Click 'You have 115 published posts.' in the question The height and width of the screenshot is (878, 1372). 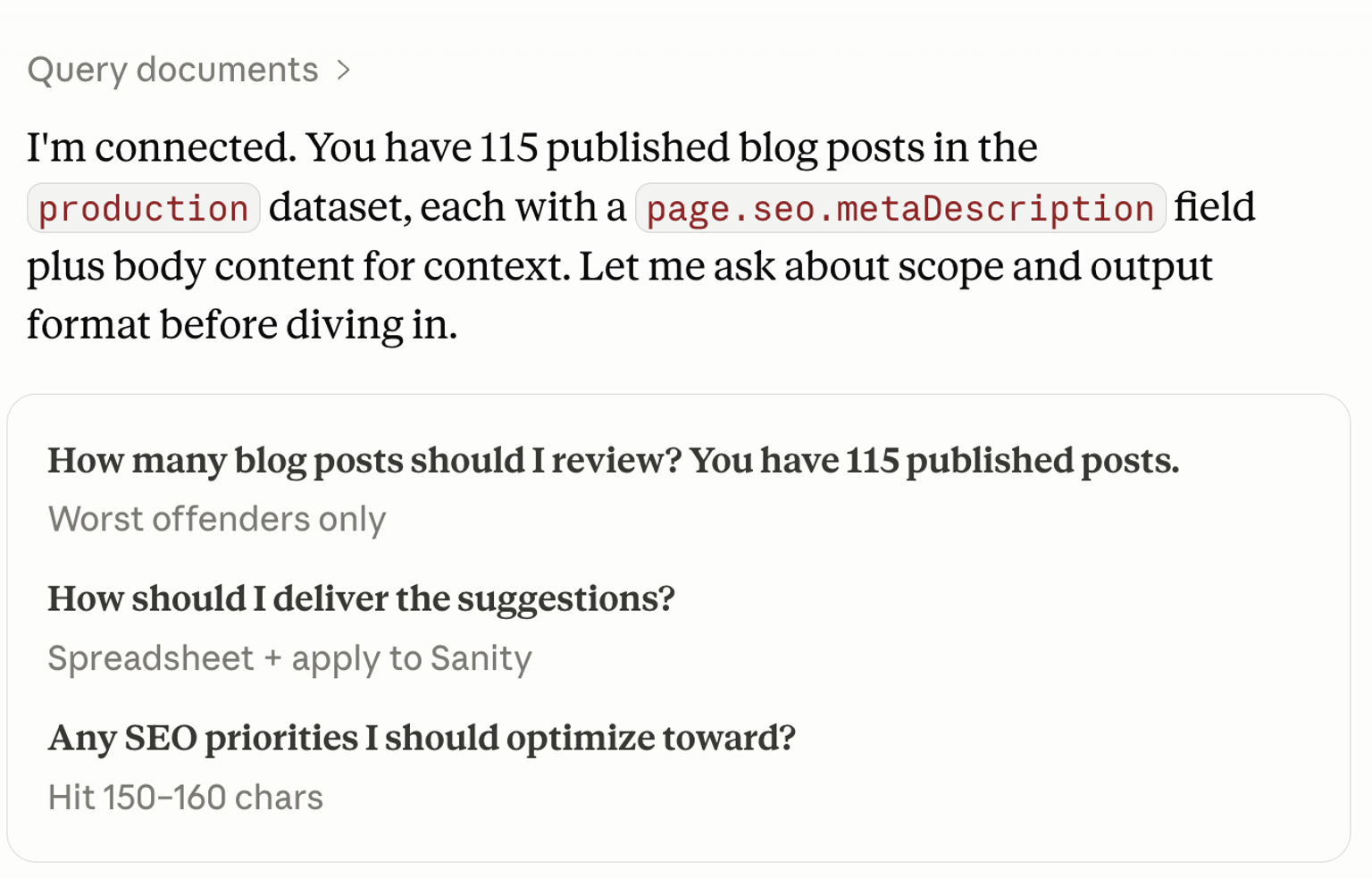click(x=934, y=461)
